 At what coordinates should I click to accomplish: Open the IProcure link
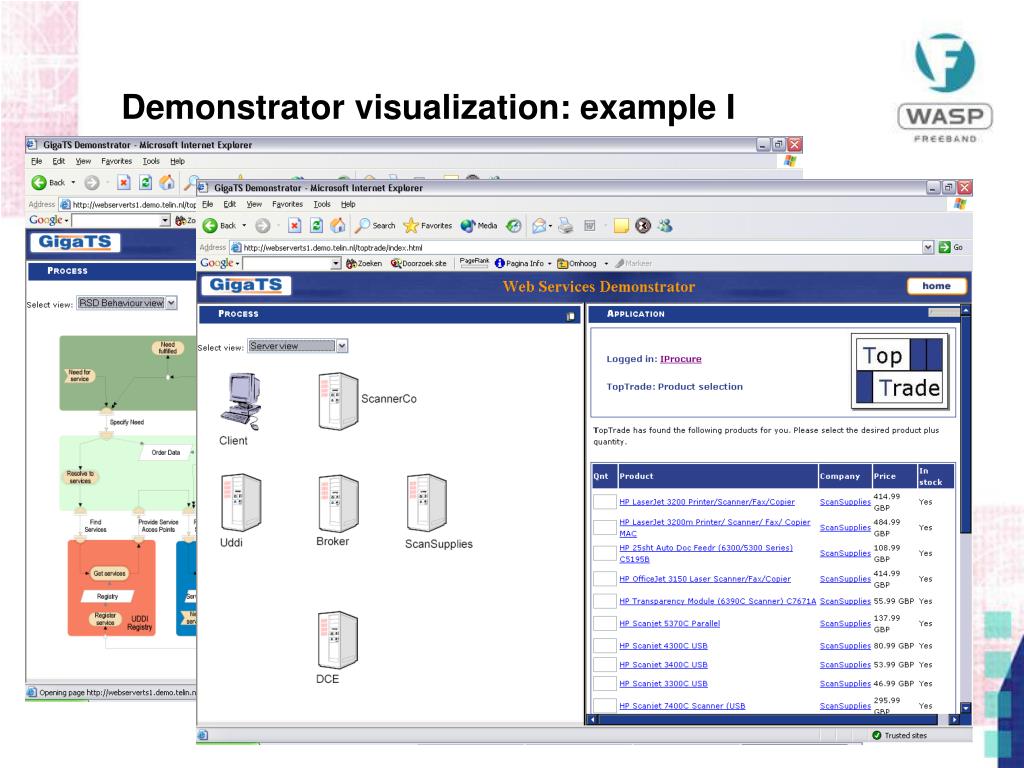coord(680,359)
